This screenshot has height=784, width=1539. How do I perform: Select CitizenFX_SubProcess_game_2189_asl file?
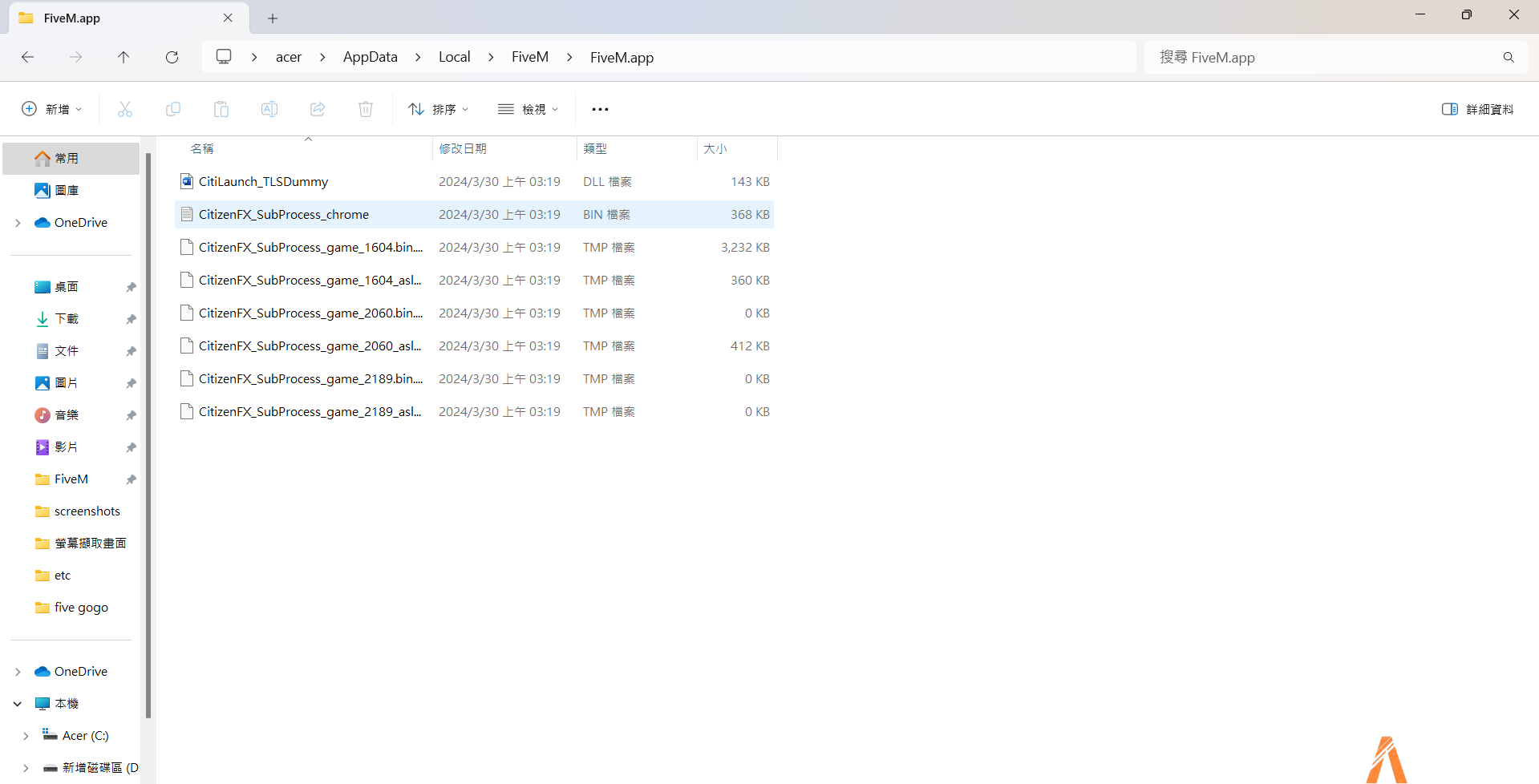click(x=474, y=412)
